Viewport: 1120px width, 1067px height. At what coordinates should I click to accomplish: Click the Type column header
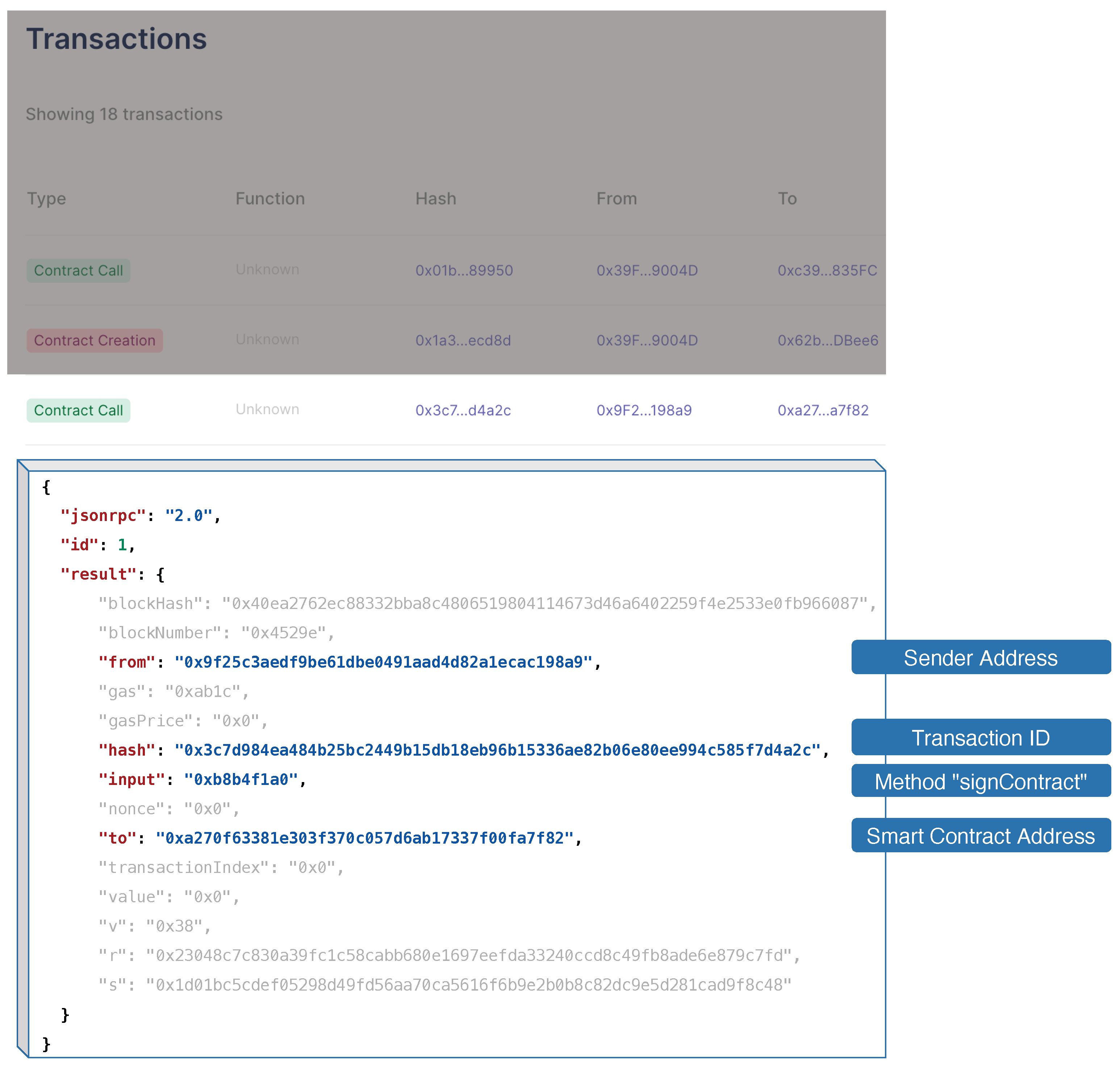point(47,198)
